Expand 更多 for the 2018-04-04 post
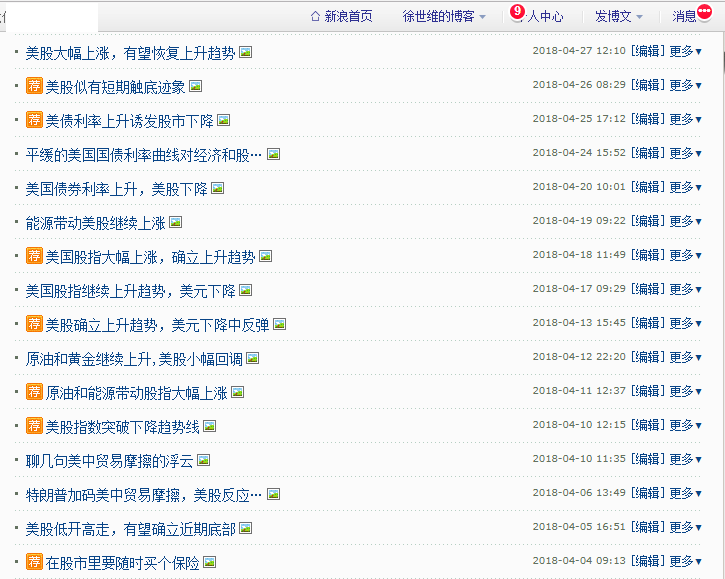 (x=685, y=561)
